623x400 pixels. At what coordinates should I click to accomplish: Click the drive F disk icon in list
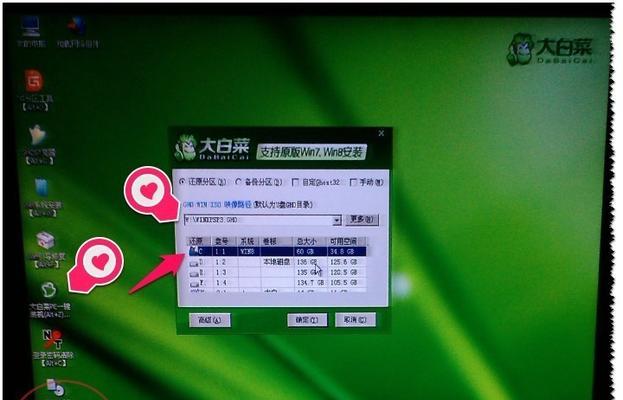195,284
